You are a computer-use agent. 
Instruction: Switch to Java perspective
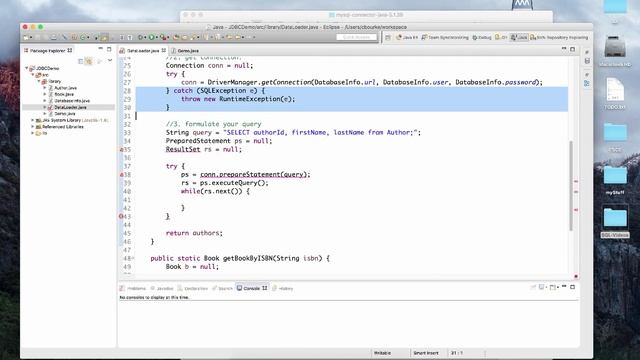click(519, 37)
